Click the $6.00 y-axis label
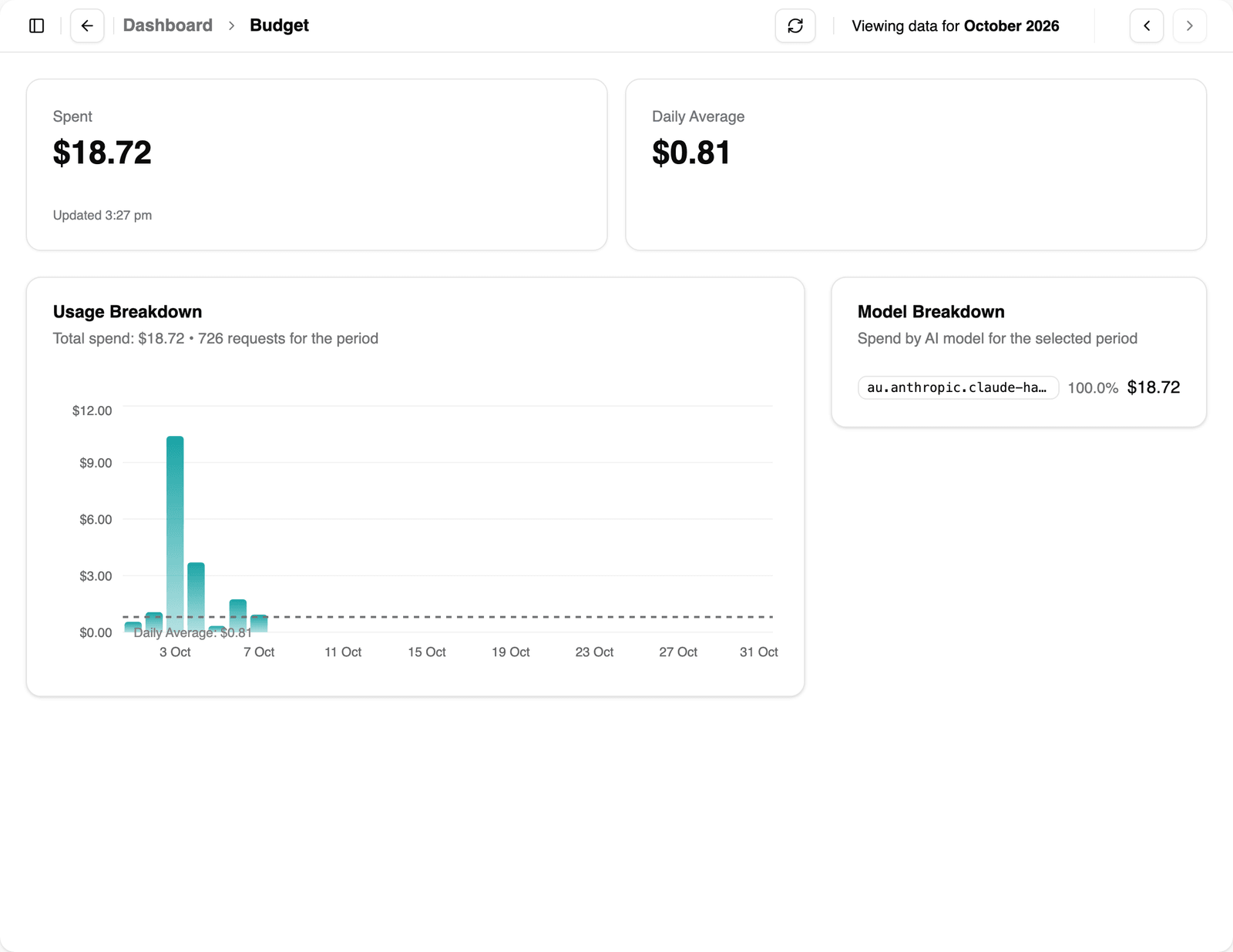Viewport: 1233px width, 952px height. (x=96, y=520)
